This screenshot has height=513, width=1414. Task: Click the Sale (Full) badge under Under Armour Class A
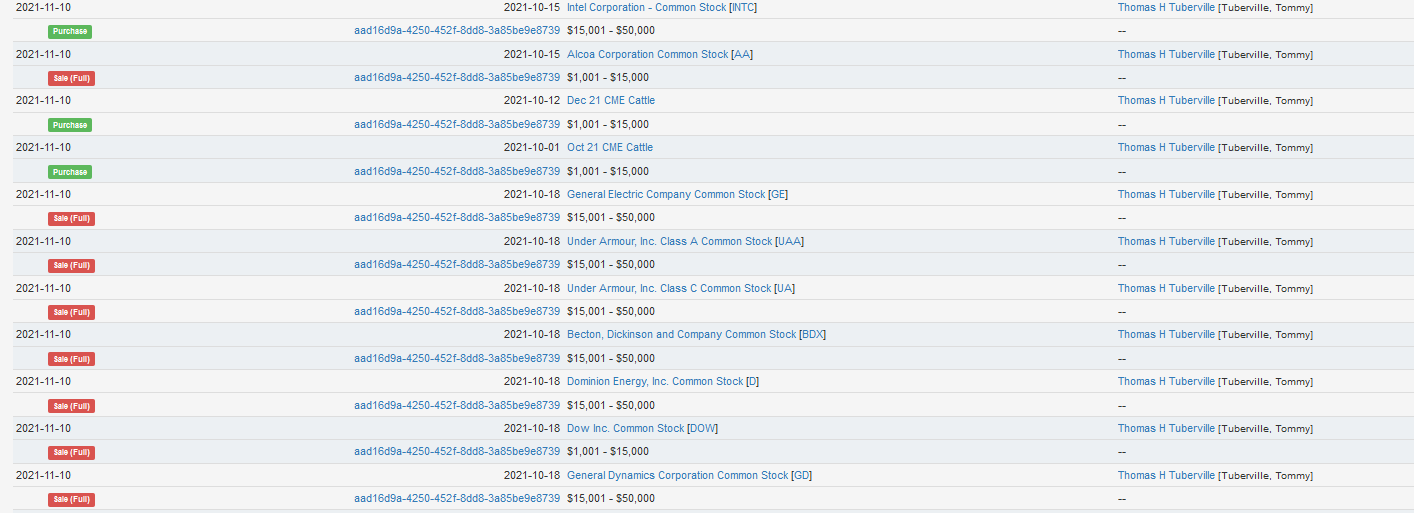click(71, 265)
